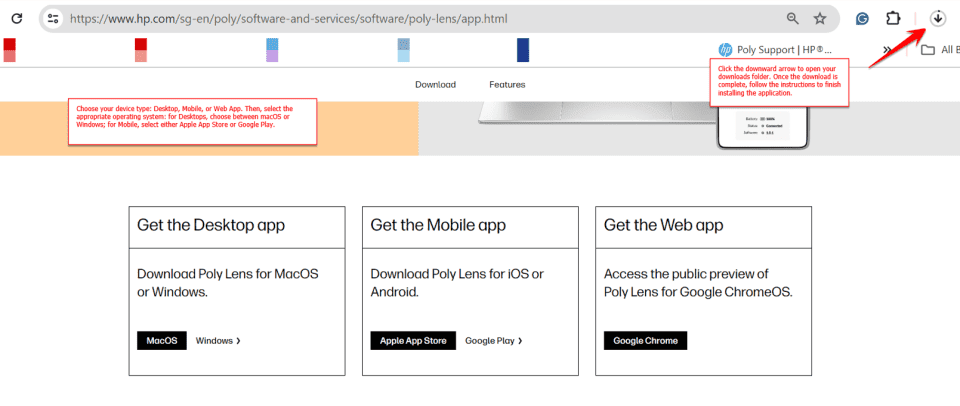960x406 pixels.
Task: Click the MacOS download button
Action: [x=162, y=341]
